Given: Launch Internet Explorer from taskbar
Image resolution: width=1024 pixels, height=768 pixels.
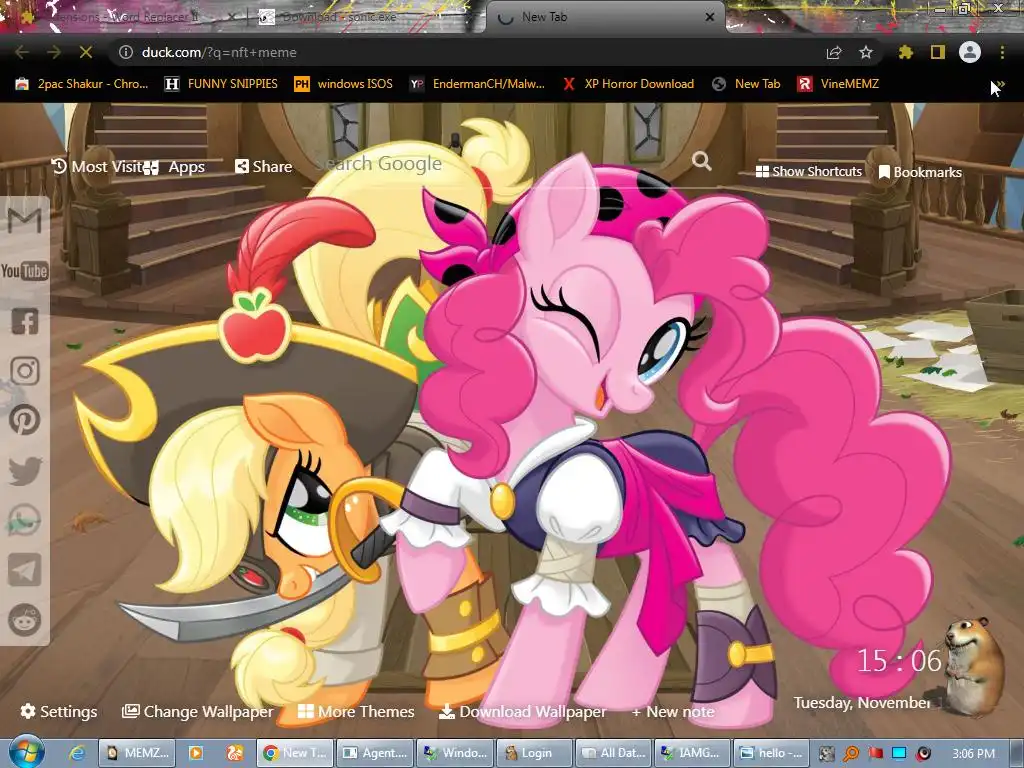Looking at the screenshot, I should [x=76, y=753].
